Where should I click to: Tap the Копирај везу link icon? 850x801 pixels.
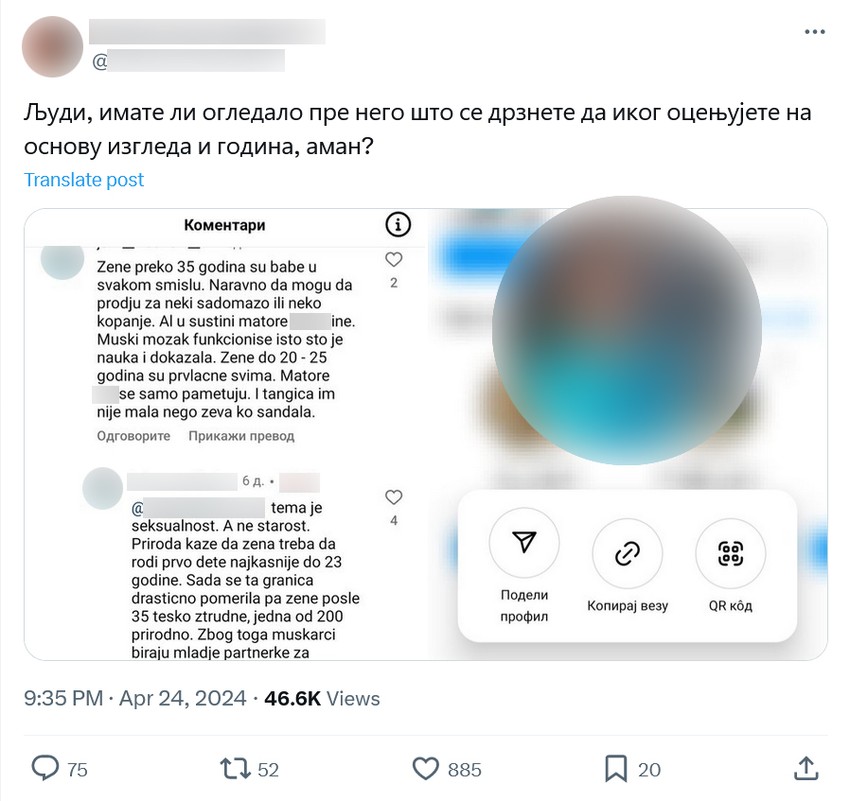point(627,553)
